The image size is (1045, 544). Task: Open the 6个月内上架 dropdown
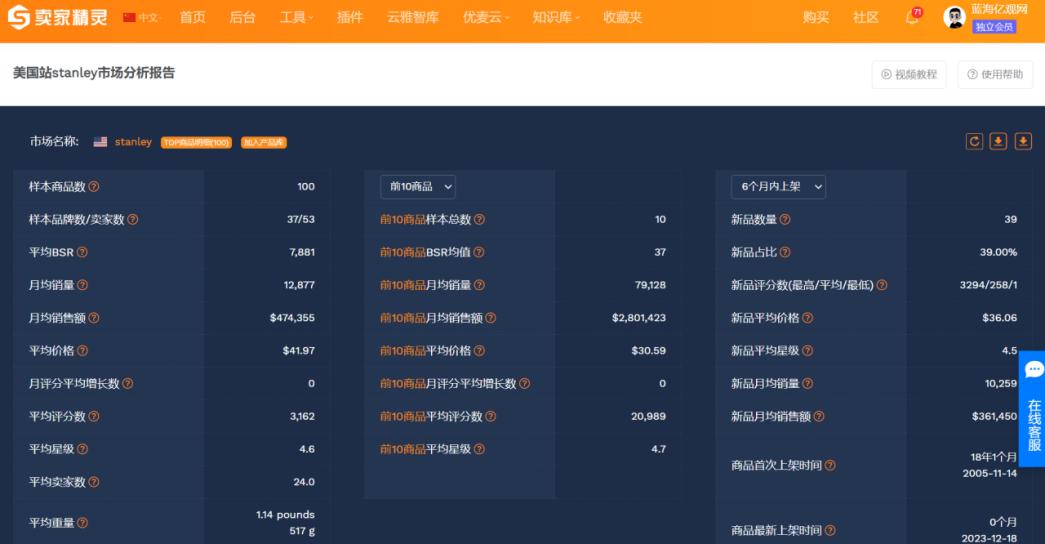click(x=778, y=187)
